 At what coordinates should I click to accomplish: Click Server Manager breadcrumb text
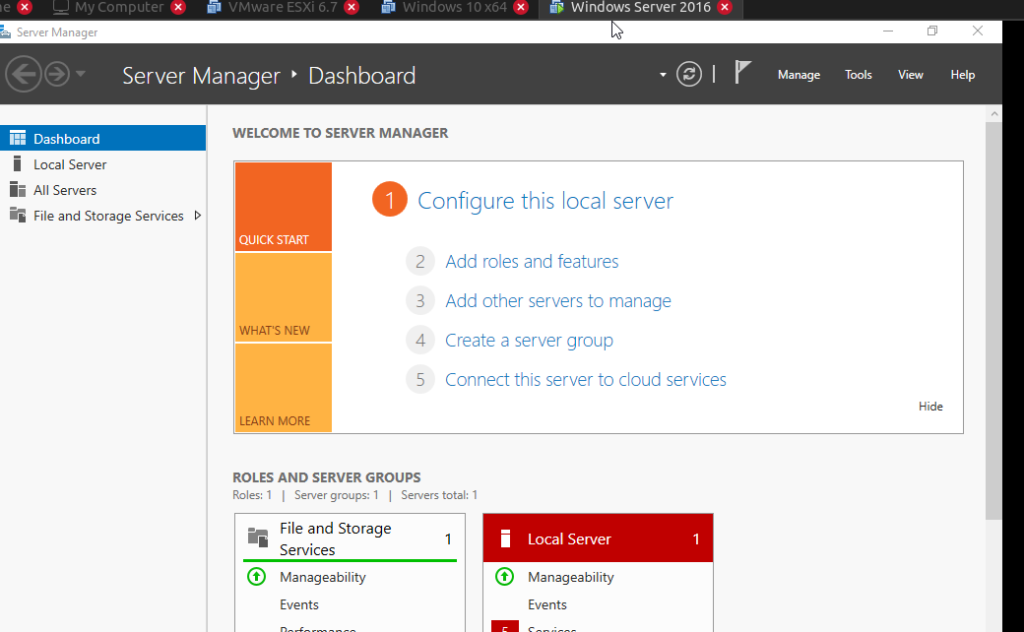coord(201,76)
